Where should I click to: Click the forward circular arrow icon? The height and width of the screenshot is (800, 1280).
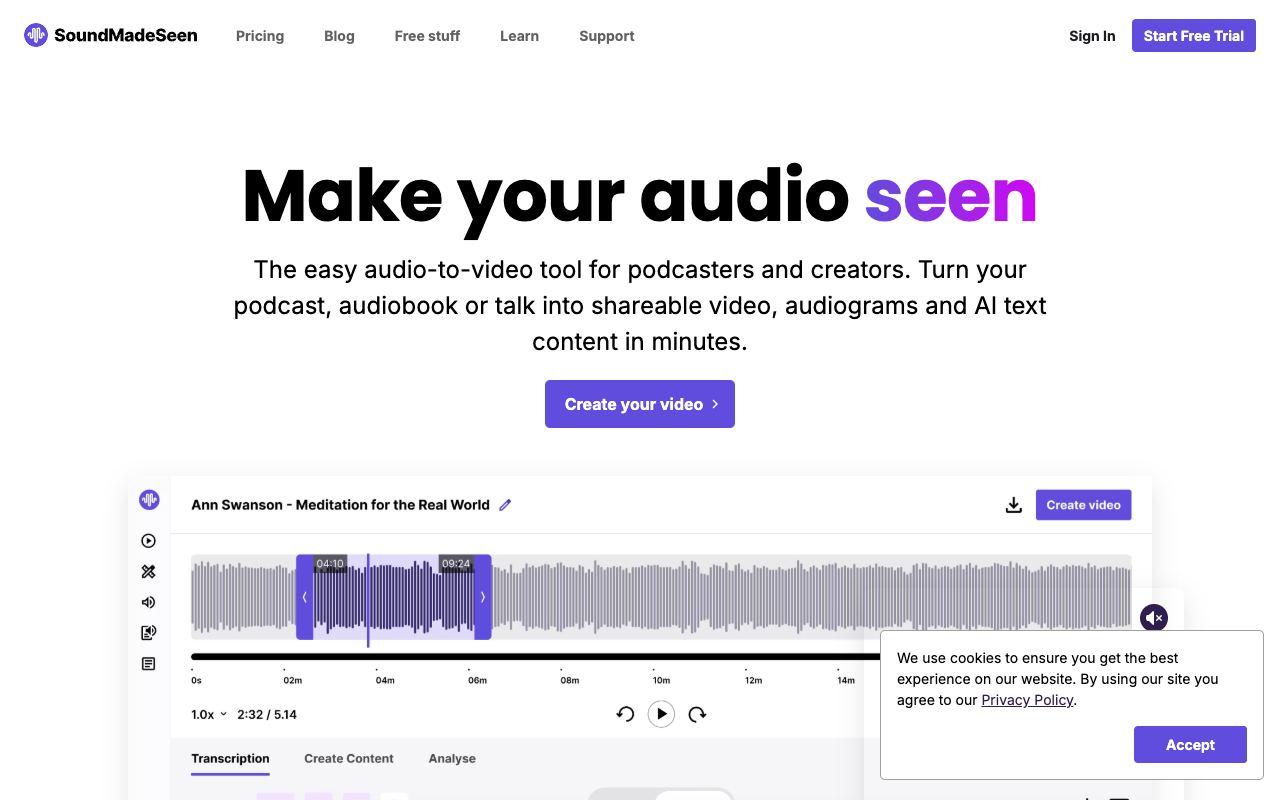tap(698, 714)
